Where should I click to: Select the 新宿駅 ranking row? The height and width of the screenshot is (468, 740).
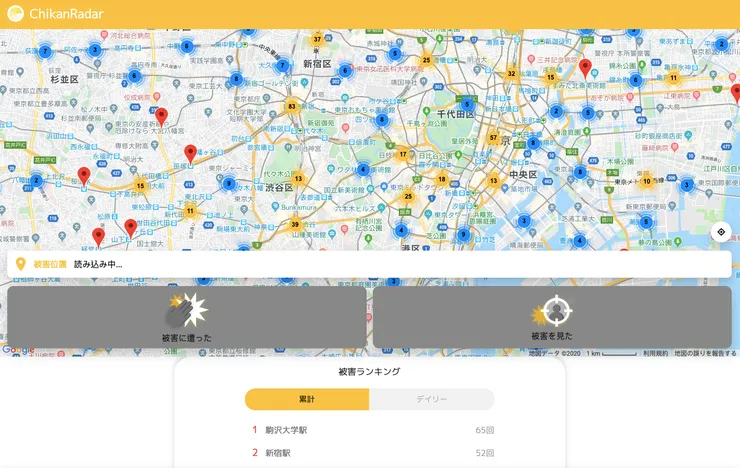(x=373, y=453)
